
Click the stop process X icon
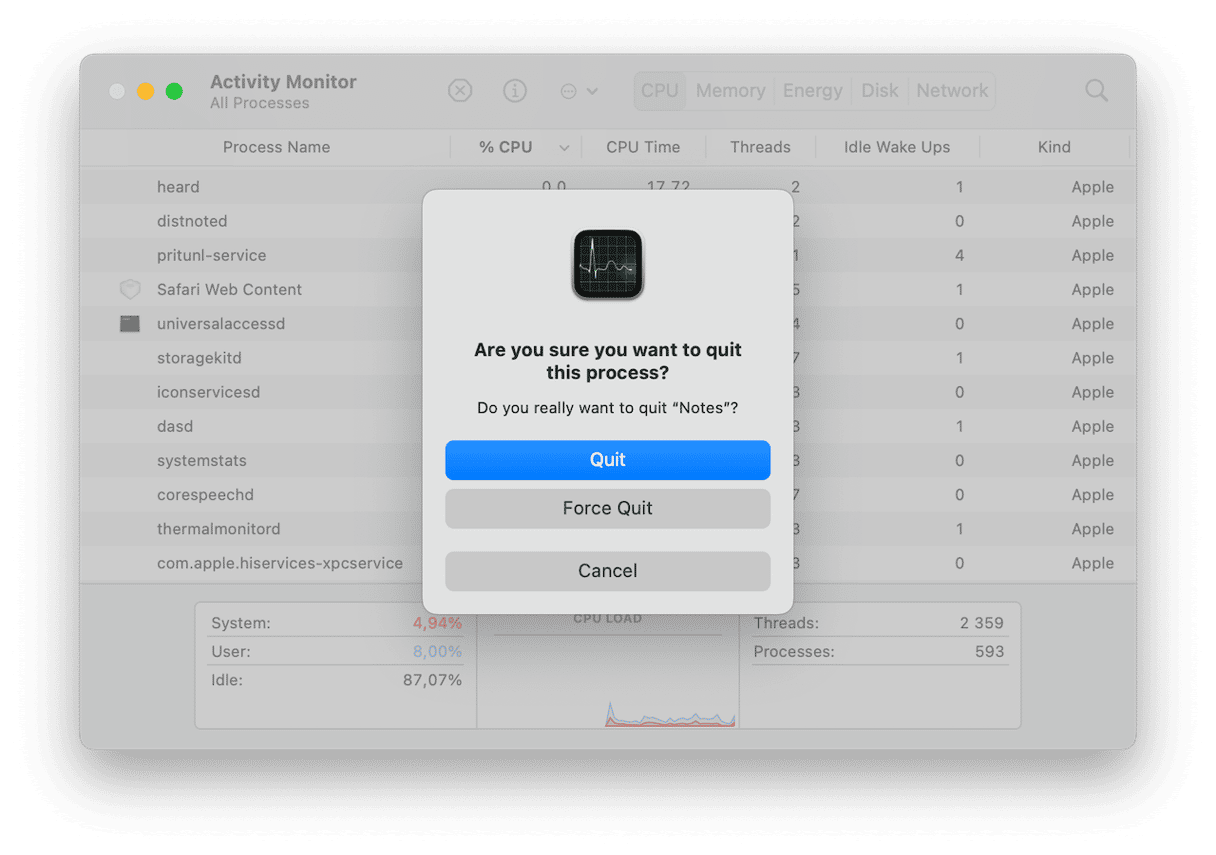[x=460, y=91]
